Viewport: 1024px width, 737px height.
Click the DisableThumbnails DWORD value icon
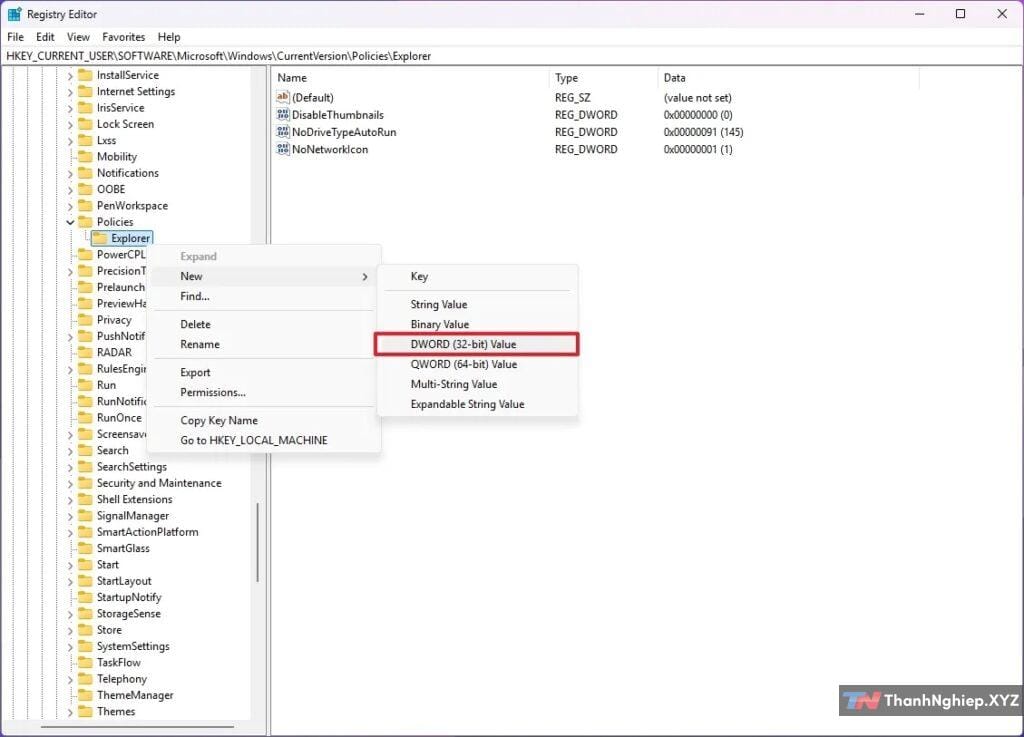pos(283,114)
